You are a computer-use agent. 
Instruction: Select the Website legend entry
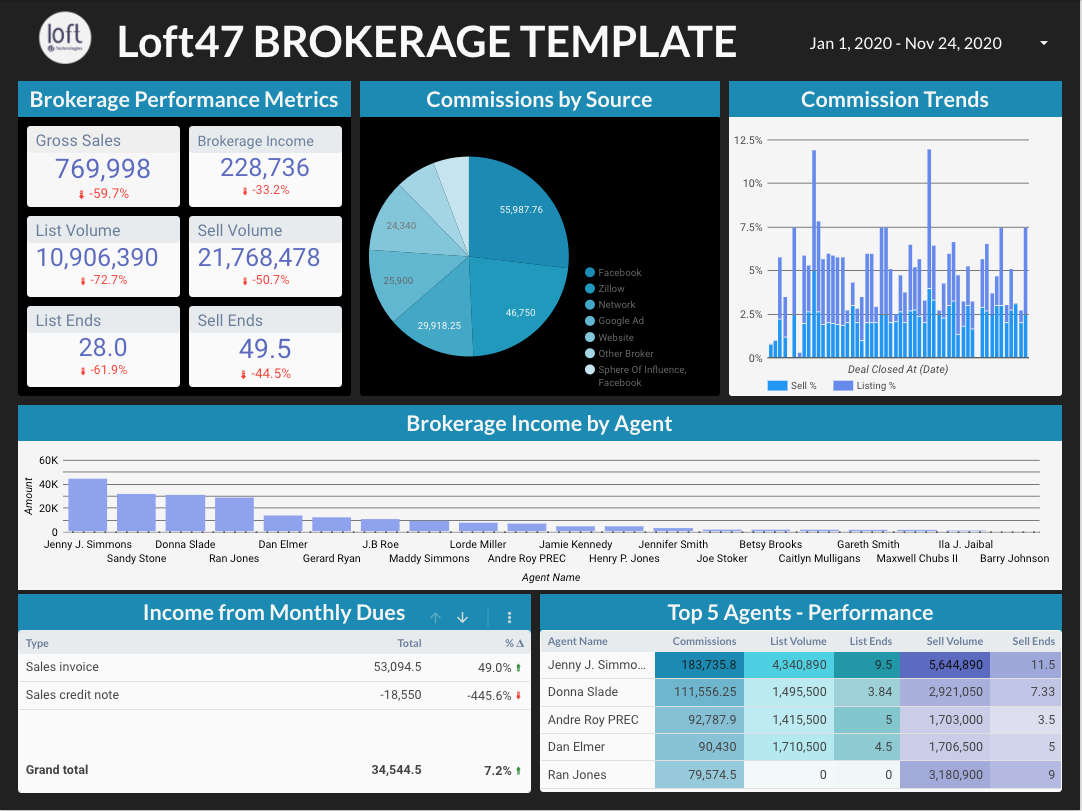[609, 337]
